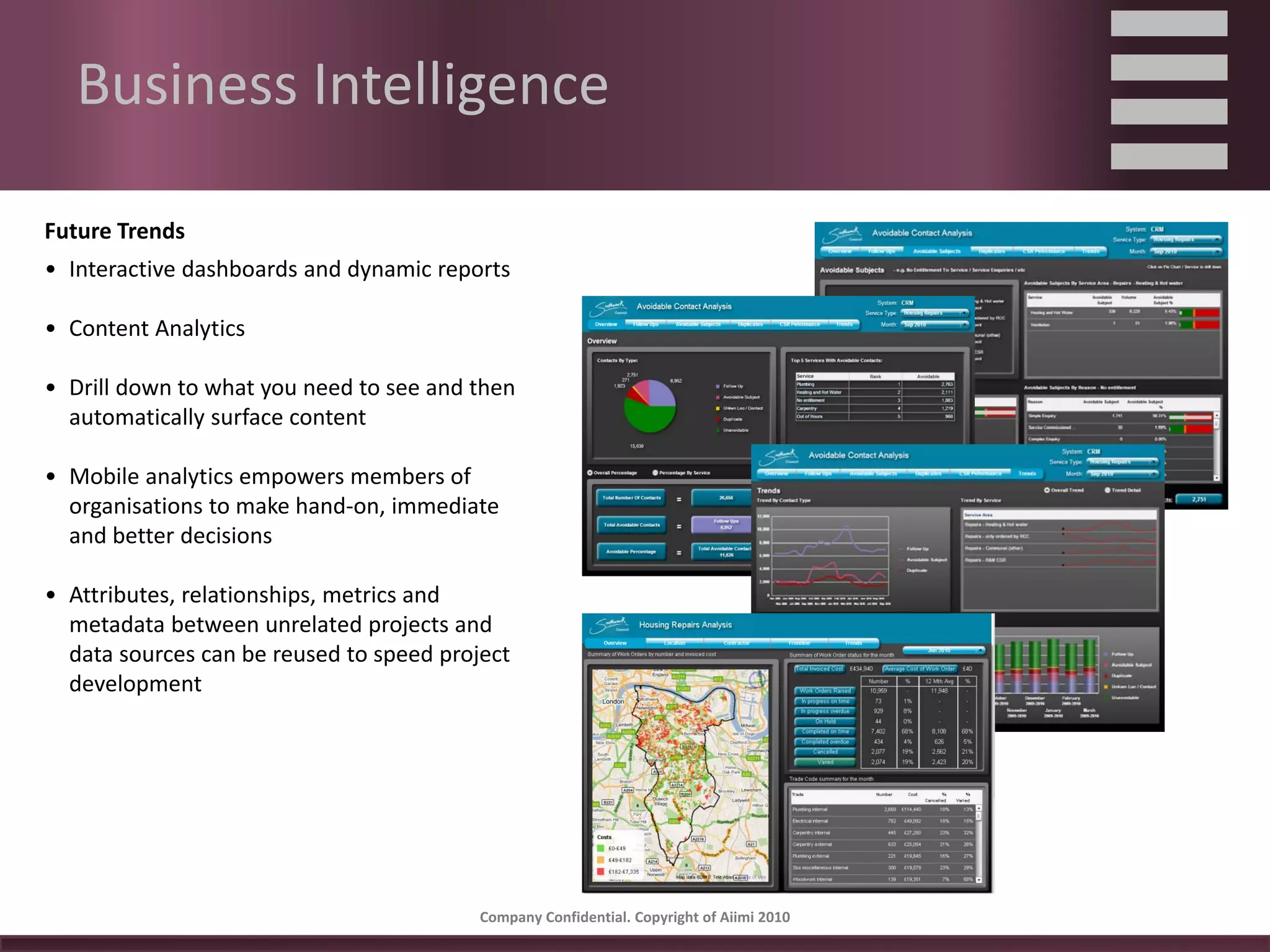Screen dimensions: 1270x952
Task: Click trade table scrollbar down arrow
Action: click(979, 879)
